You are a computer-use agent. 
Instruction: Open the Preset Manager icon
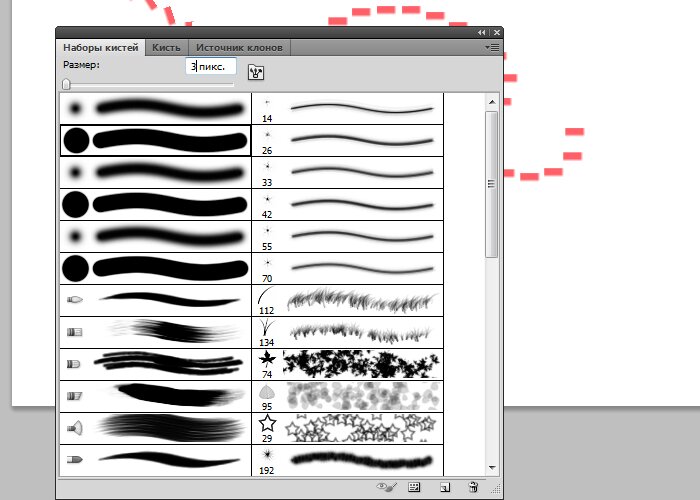tap(415, 487)
